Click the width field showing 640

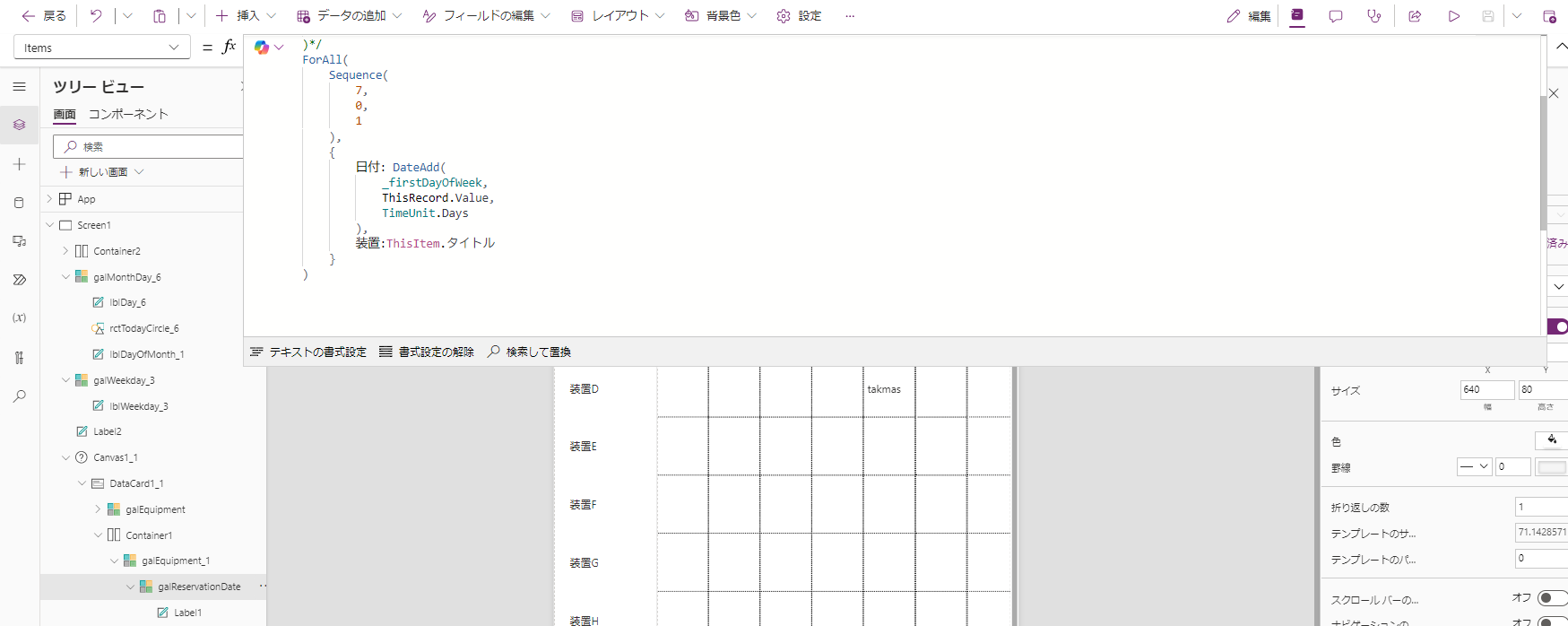point(1486,389)
